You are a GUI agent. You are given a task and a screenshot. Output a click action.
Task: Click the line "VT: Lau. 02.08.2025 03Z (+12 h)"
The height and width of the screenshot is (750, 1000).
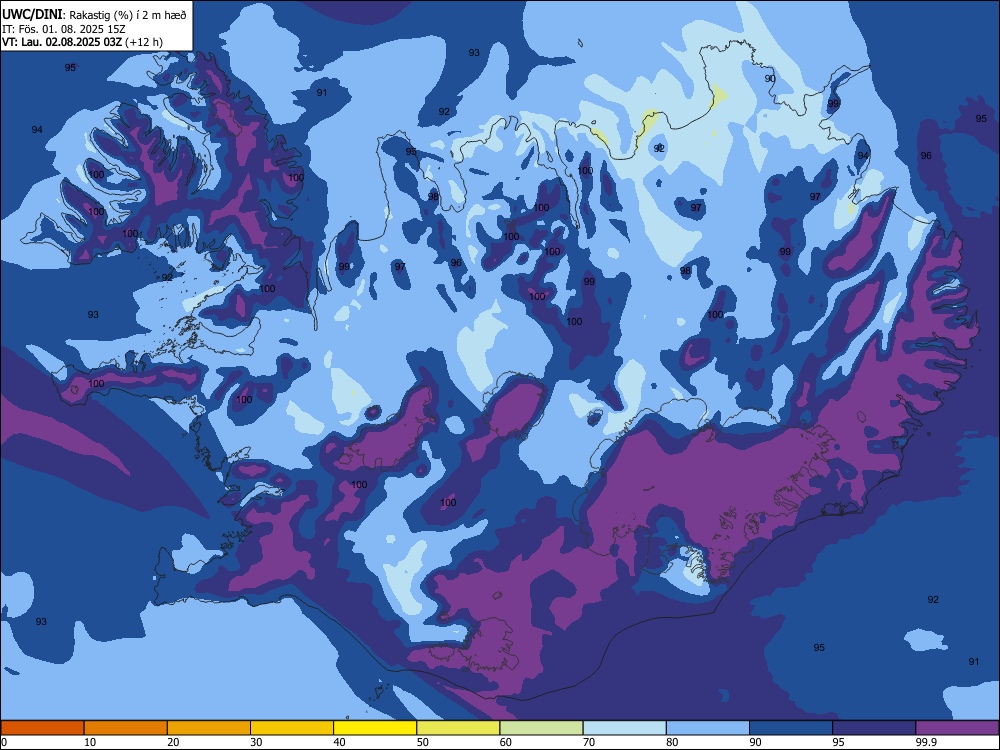[x=82, y=42]
